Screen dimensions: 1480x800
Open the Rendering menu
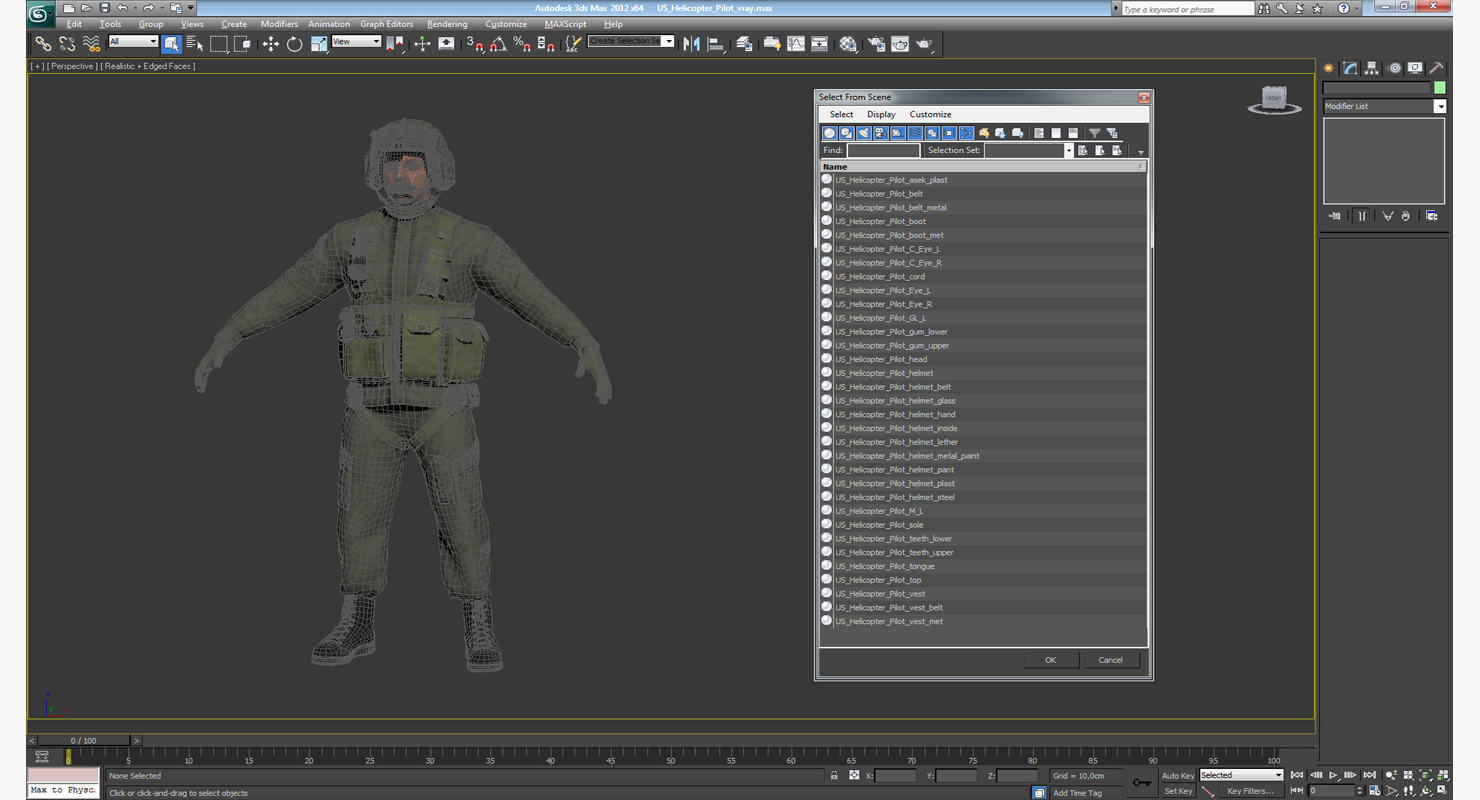coord(446,24)
